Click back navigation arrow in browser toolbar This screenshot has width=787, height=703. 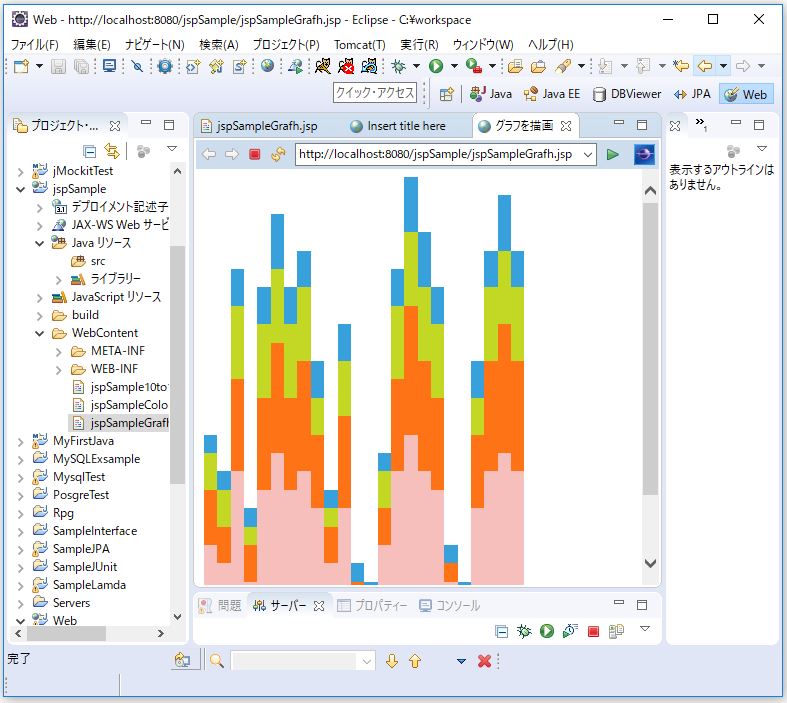tap(209, 155)
